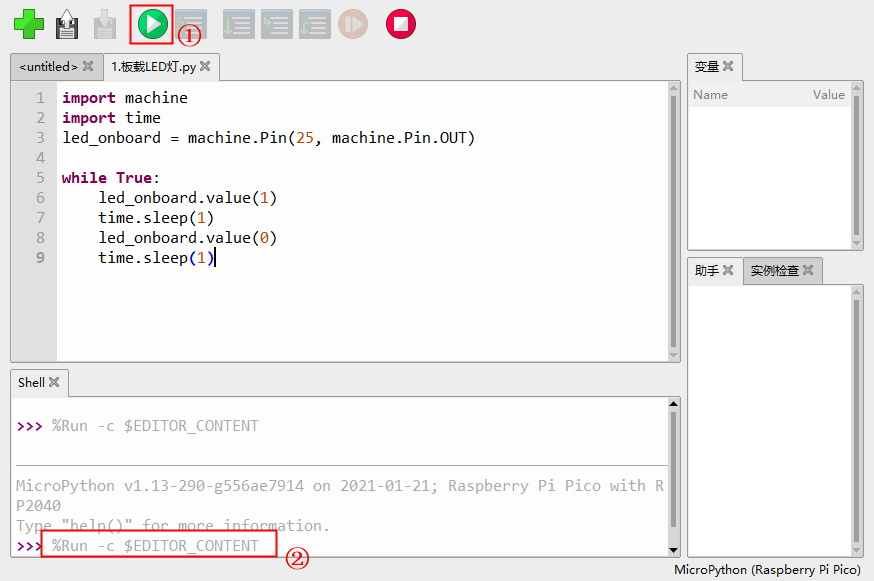Close the Shell panel tab
Viewport: 874px width, 581px height.
pos(54,382)
